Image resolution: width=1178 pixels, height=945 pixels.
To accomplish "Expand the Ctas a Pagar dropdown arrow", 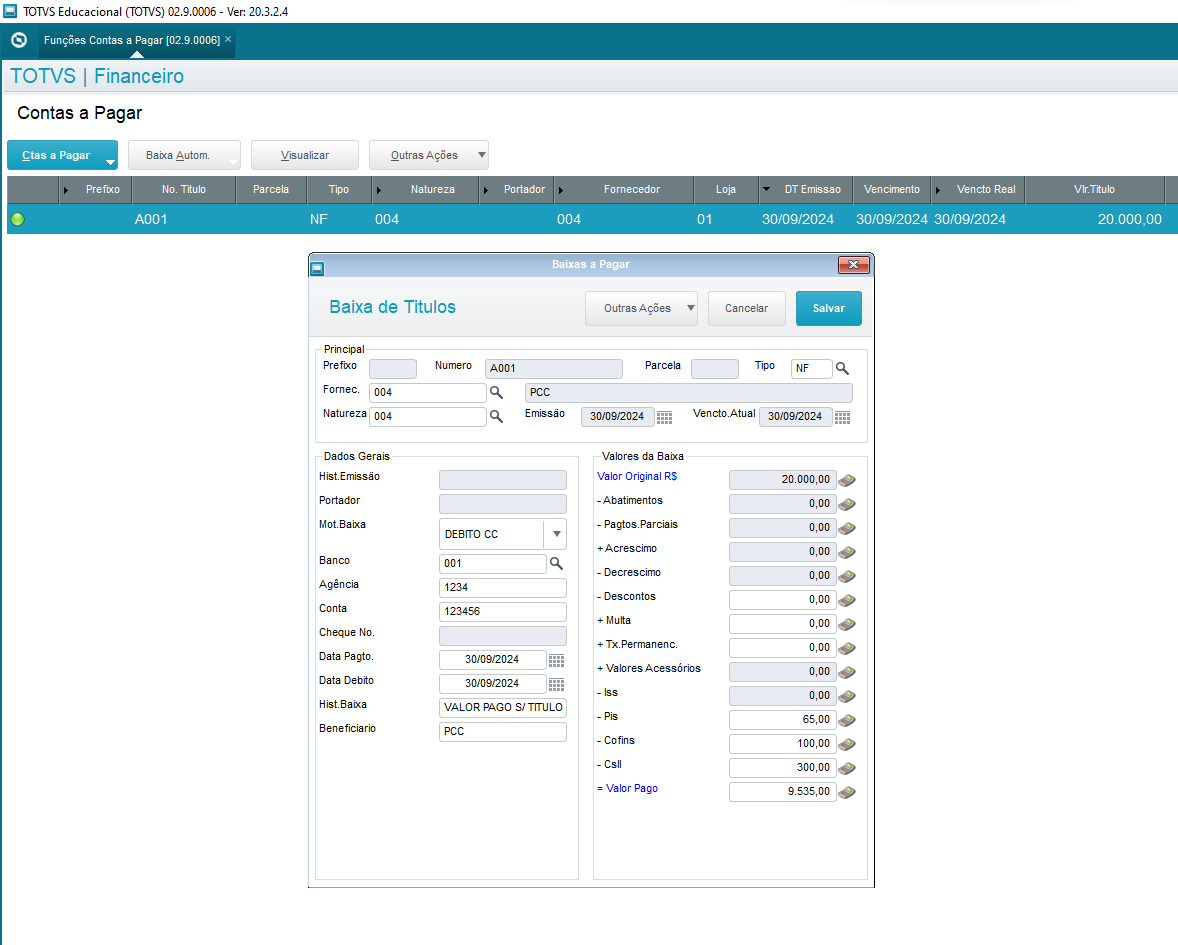I will coord(110,162).
